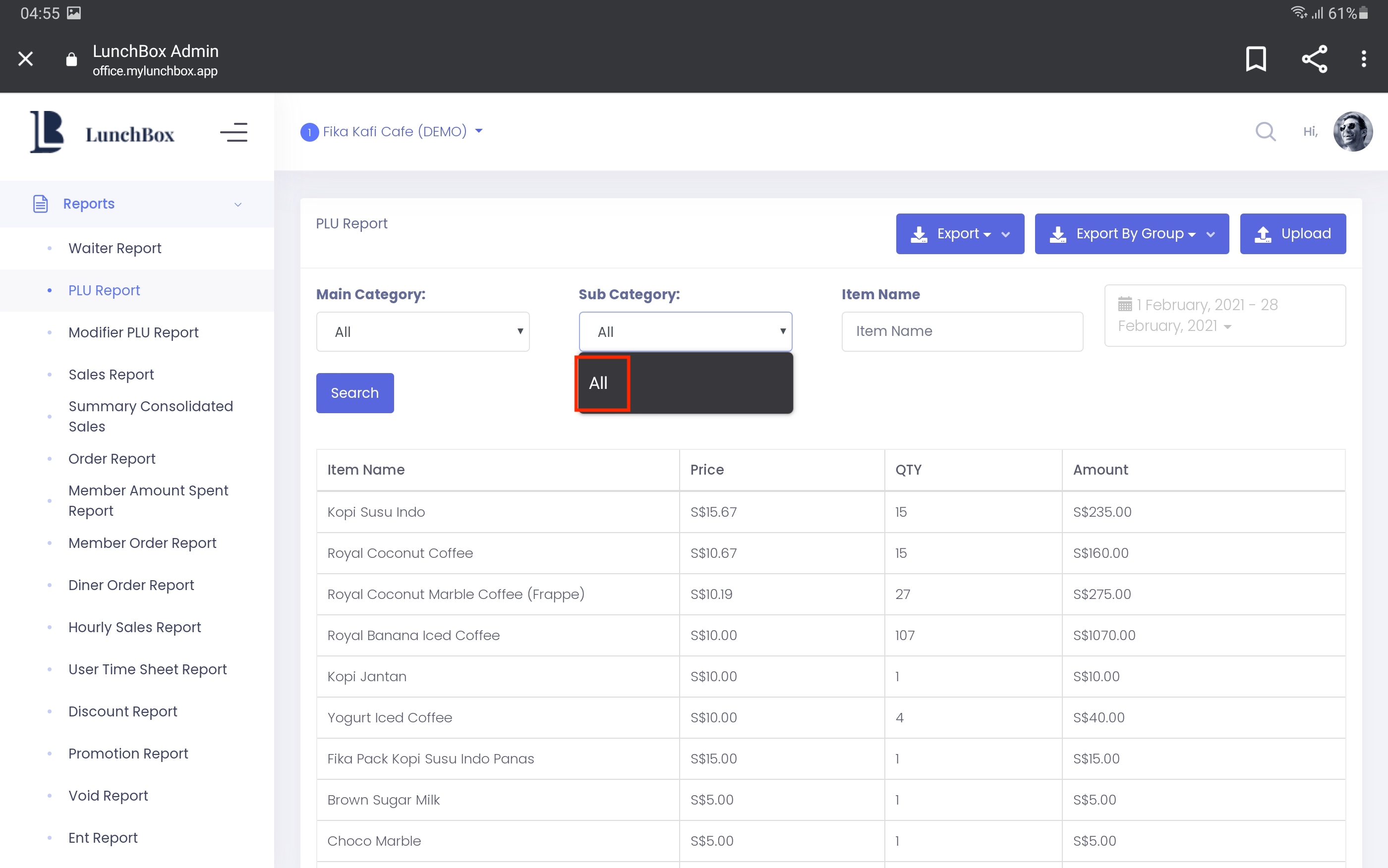Open the Main Category dropdown

coord(423,332)
